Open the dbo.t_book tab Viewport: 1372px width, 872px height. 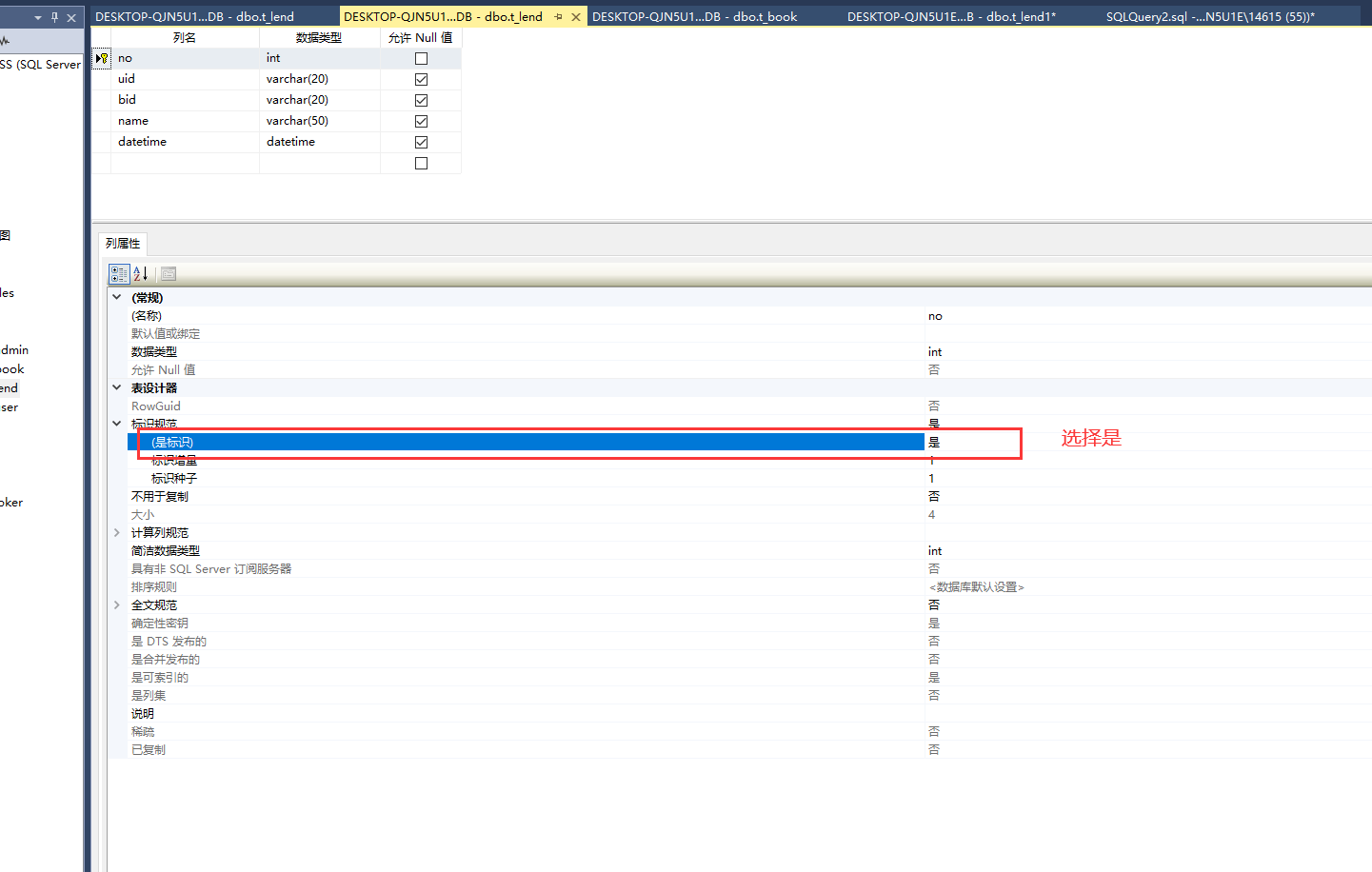point(695,17)
